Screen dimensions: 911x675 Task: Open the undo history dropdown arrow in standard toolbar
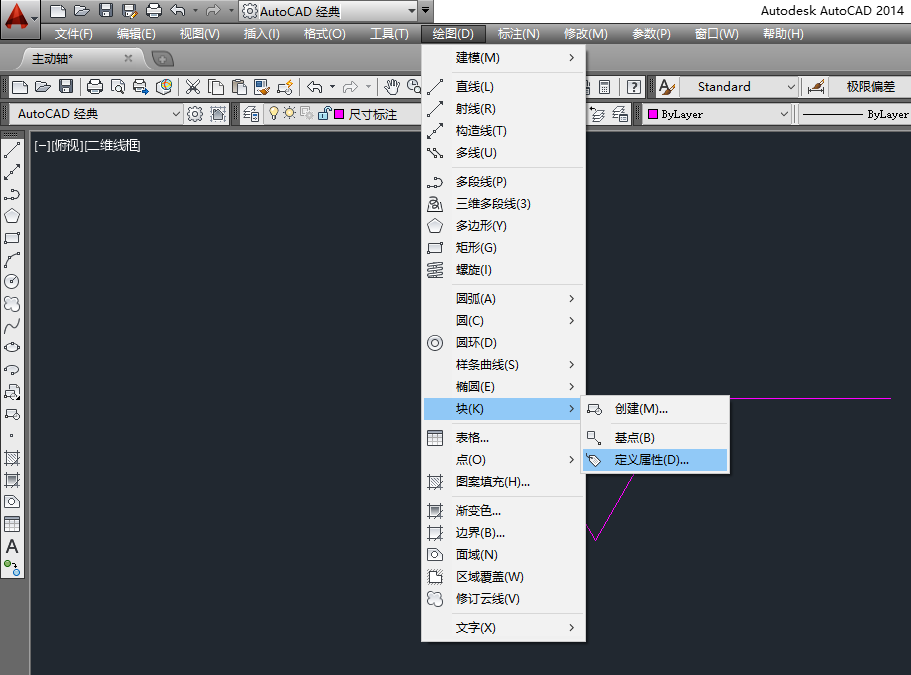pos(332,87)
